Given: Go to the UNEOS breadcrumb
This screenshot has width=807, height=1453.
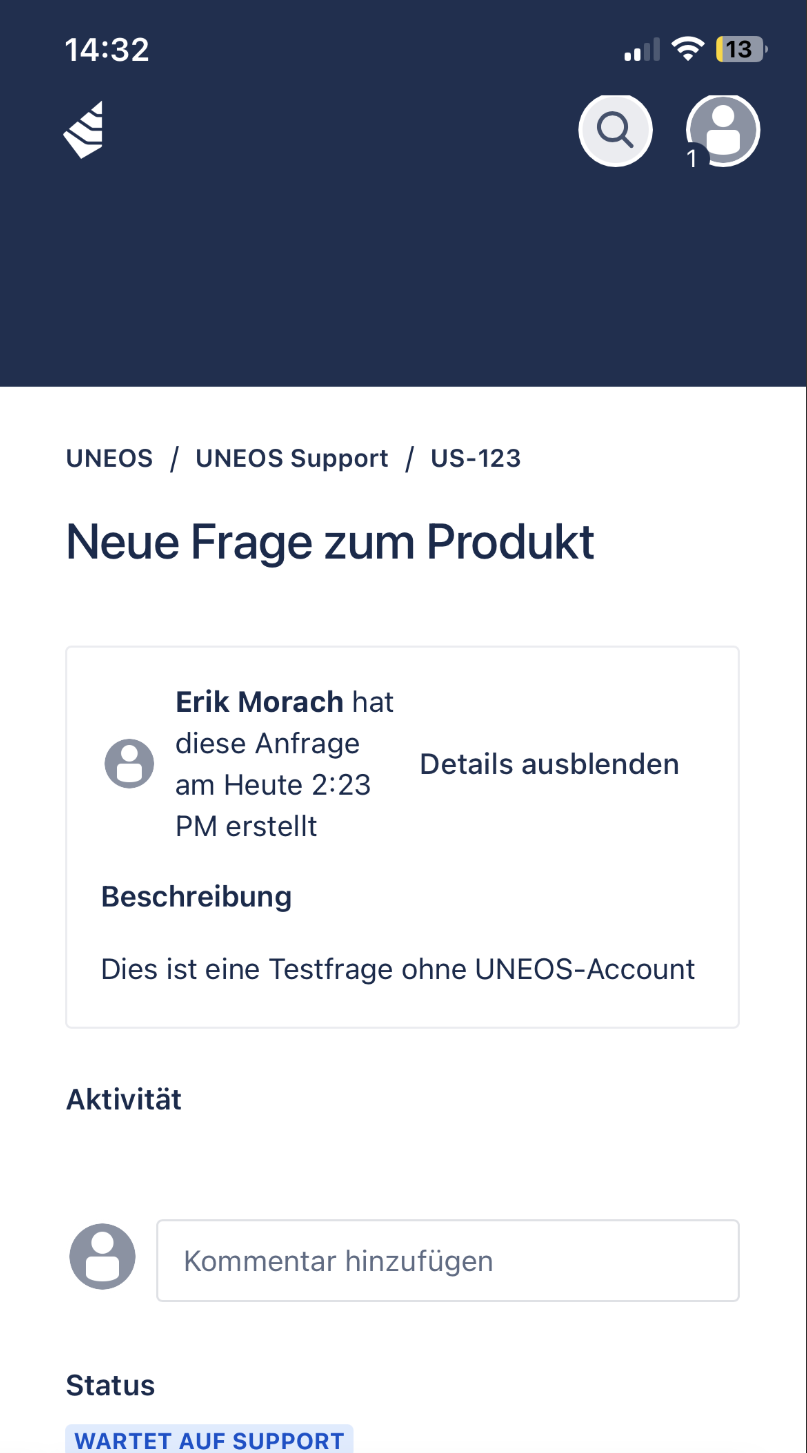Looking at the screenshot, I should 109,459.
